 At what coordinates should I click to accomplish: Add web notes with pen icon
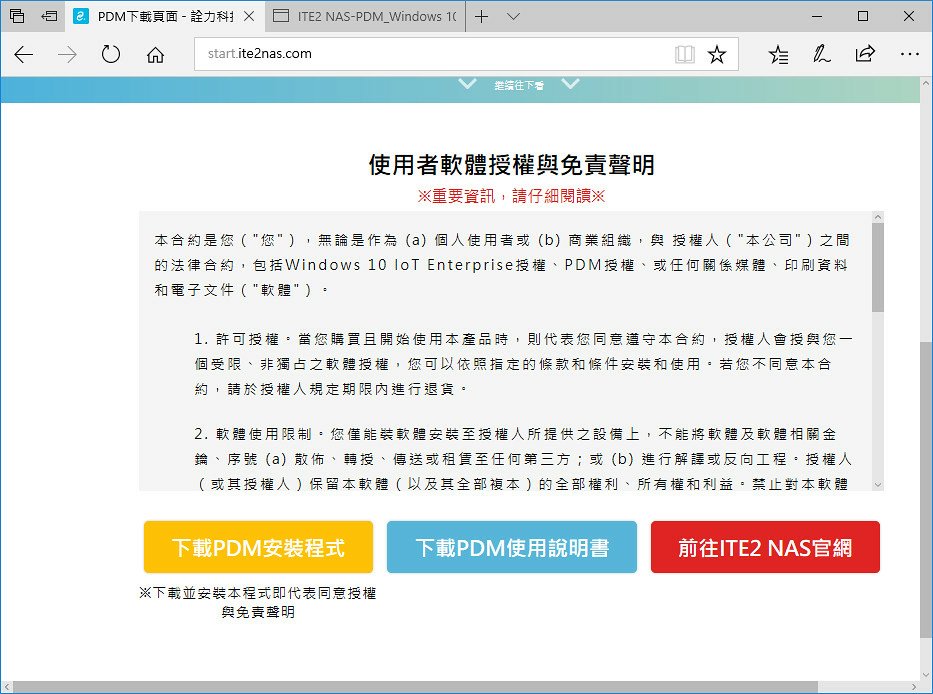pyautogui.click(x=822, y=54)
